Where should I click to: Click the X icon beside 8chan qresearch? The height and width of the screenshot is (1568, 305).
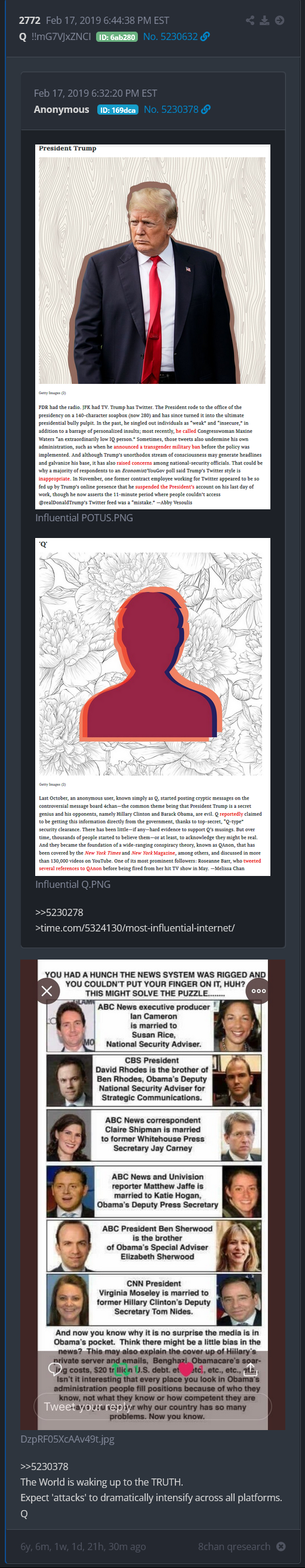coord(281,1546)
